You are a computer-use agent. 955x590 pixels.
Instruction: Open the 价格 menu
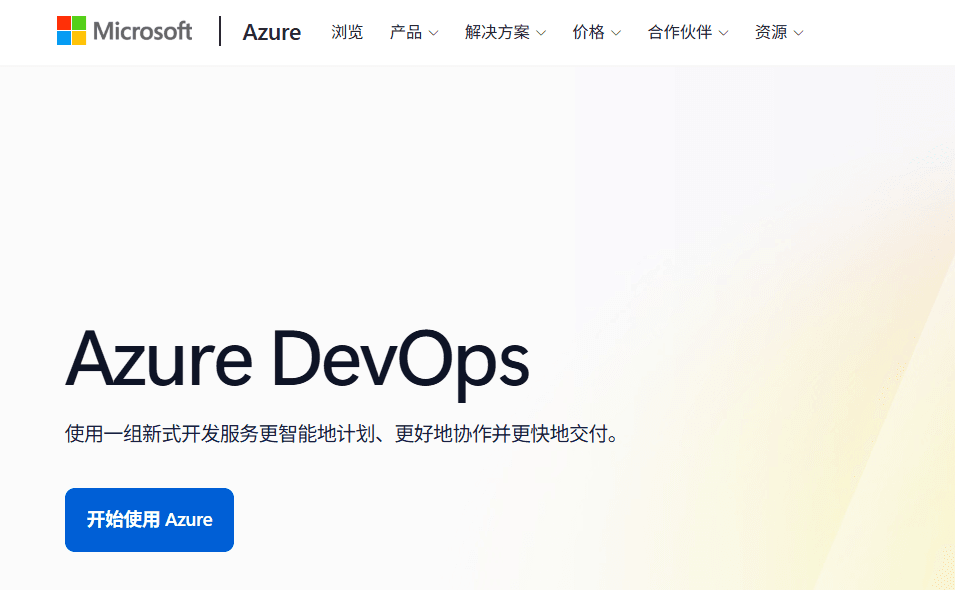coord(597,32)
